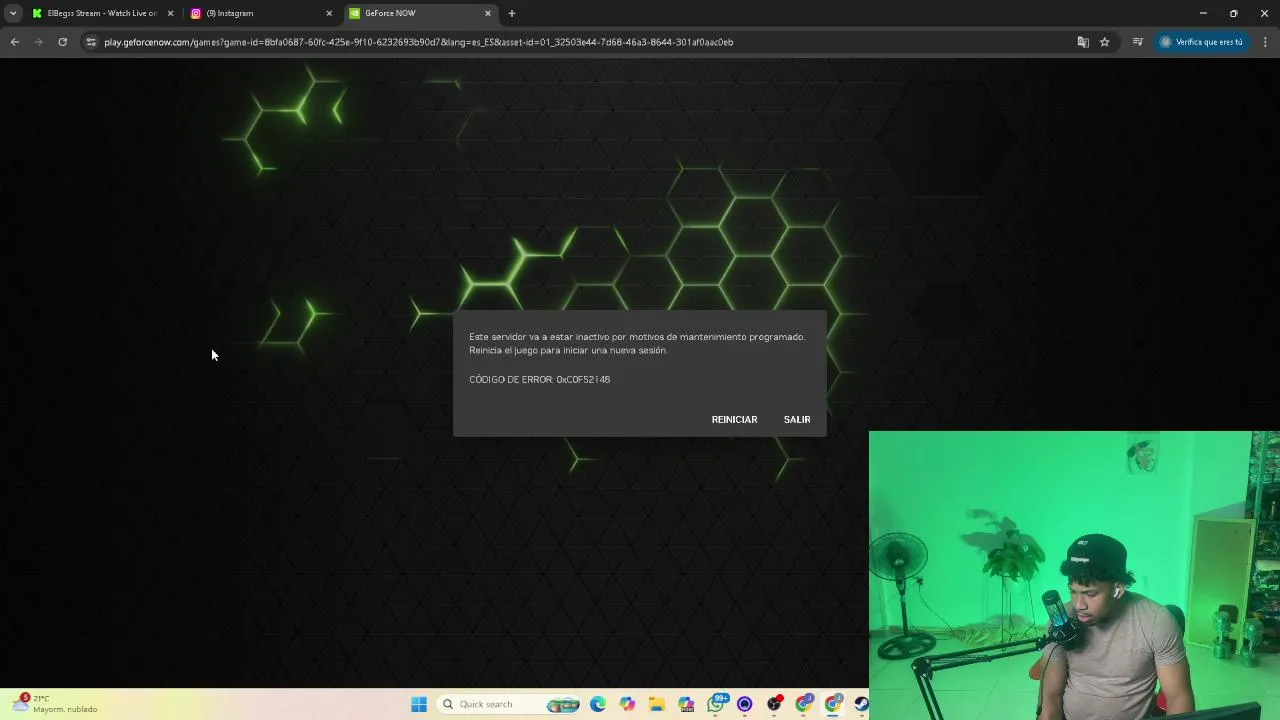Switch to the ElBegrs Stream tab
Viewport: 1280px width, 720px height.
pyautogui.click(x=100, y=13)
